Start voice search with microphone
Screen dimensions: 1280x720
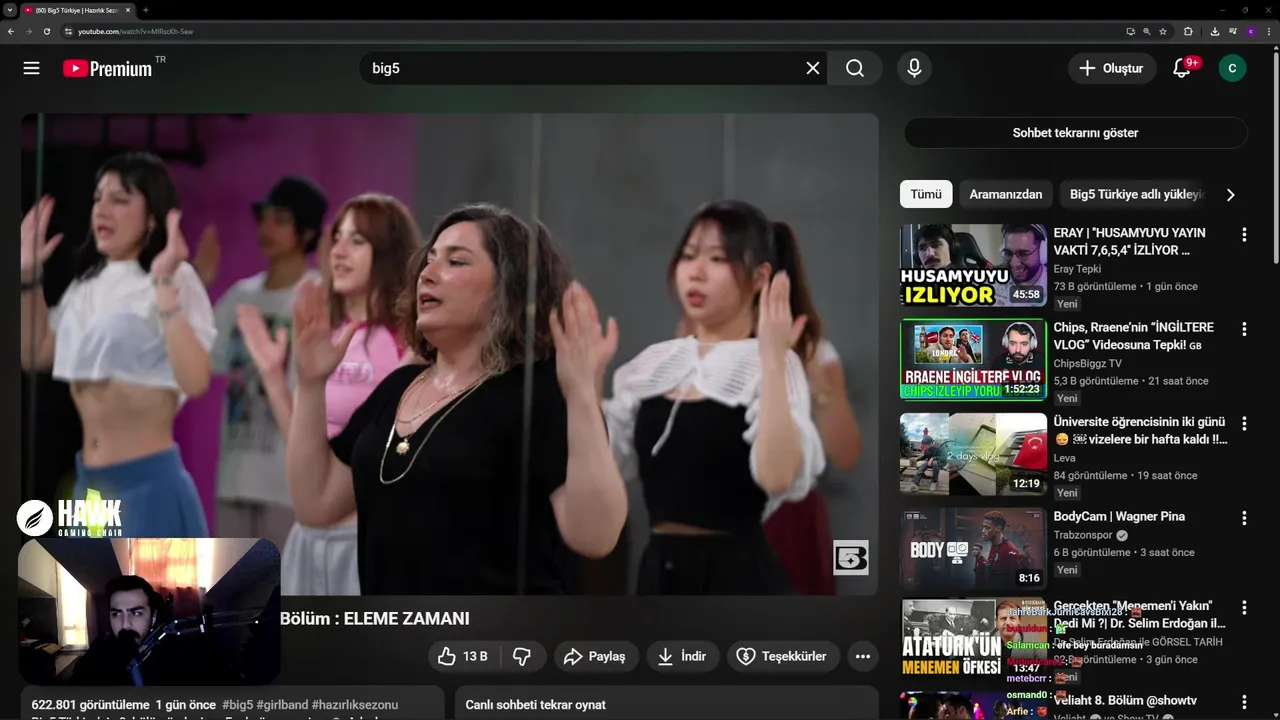914,68
